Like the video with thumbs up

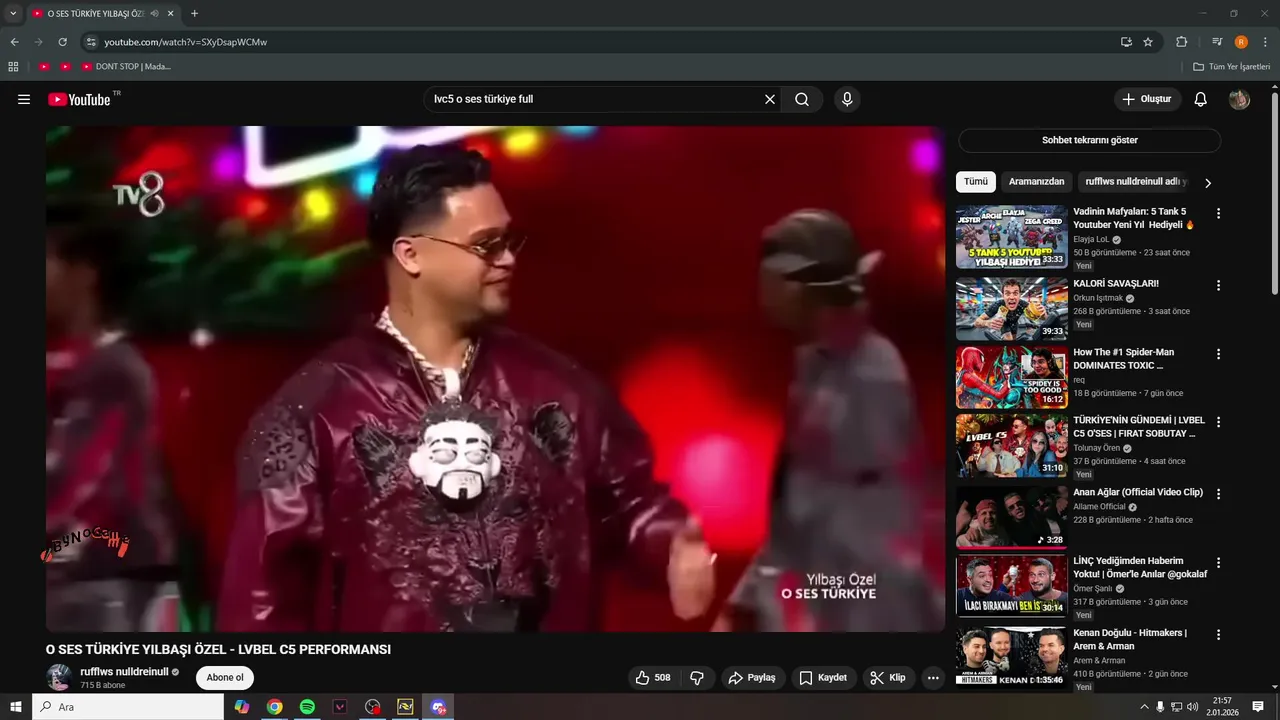click(653, 677)
